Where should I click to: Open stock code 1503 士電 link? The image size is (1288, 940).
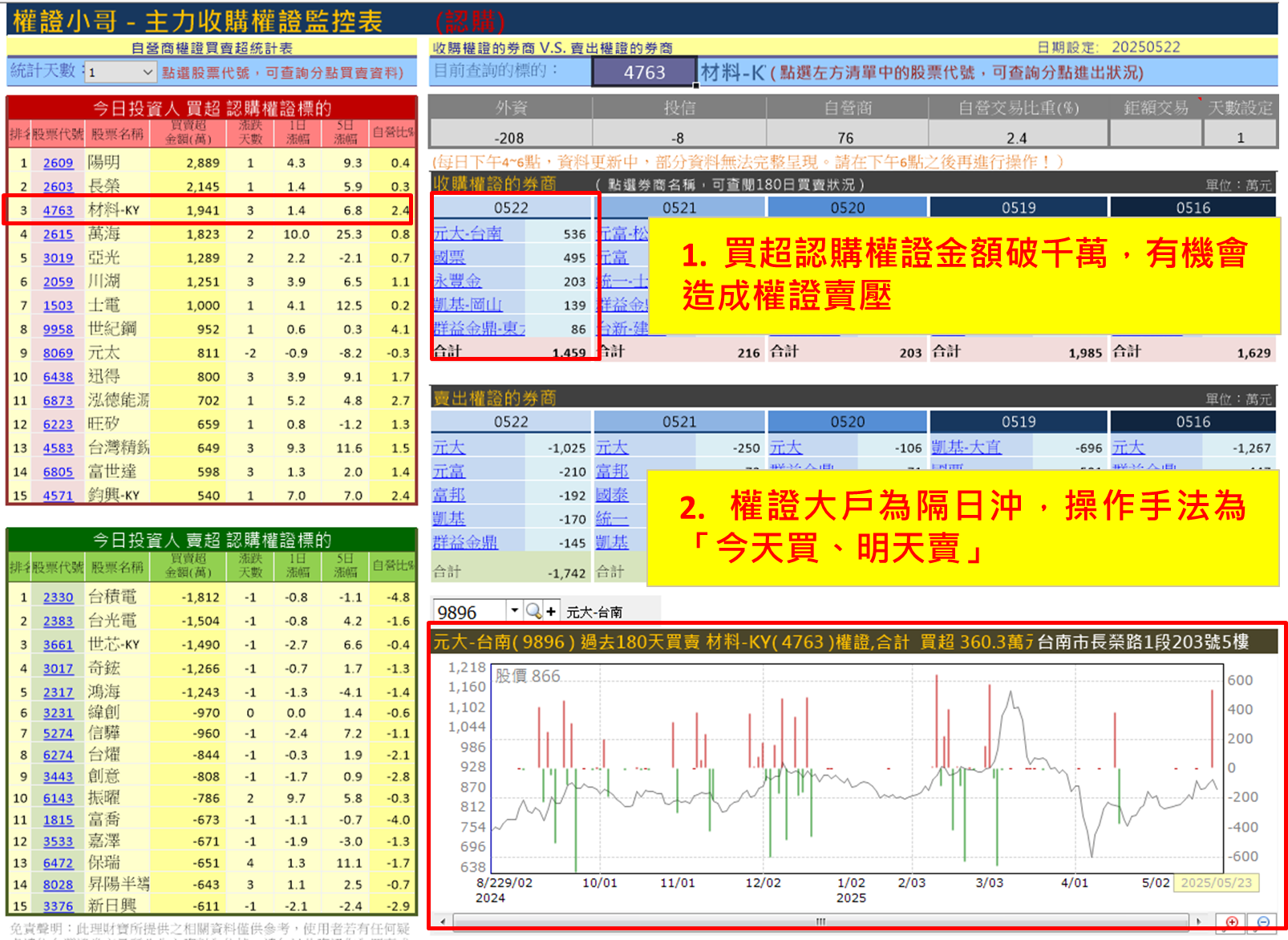[x=58, y=306]
